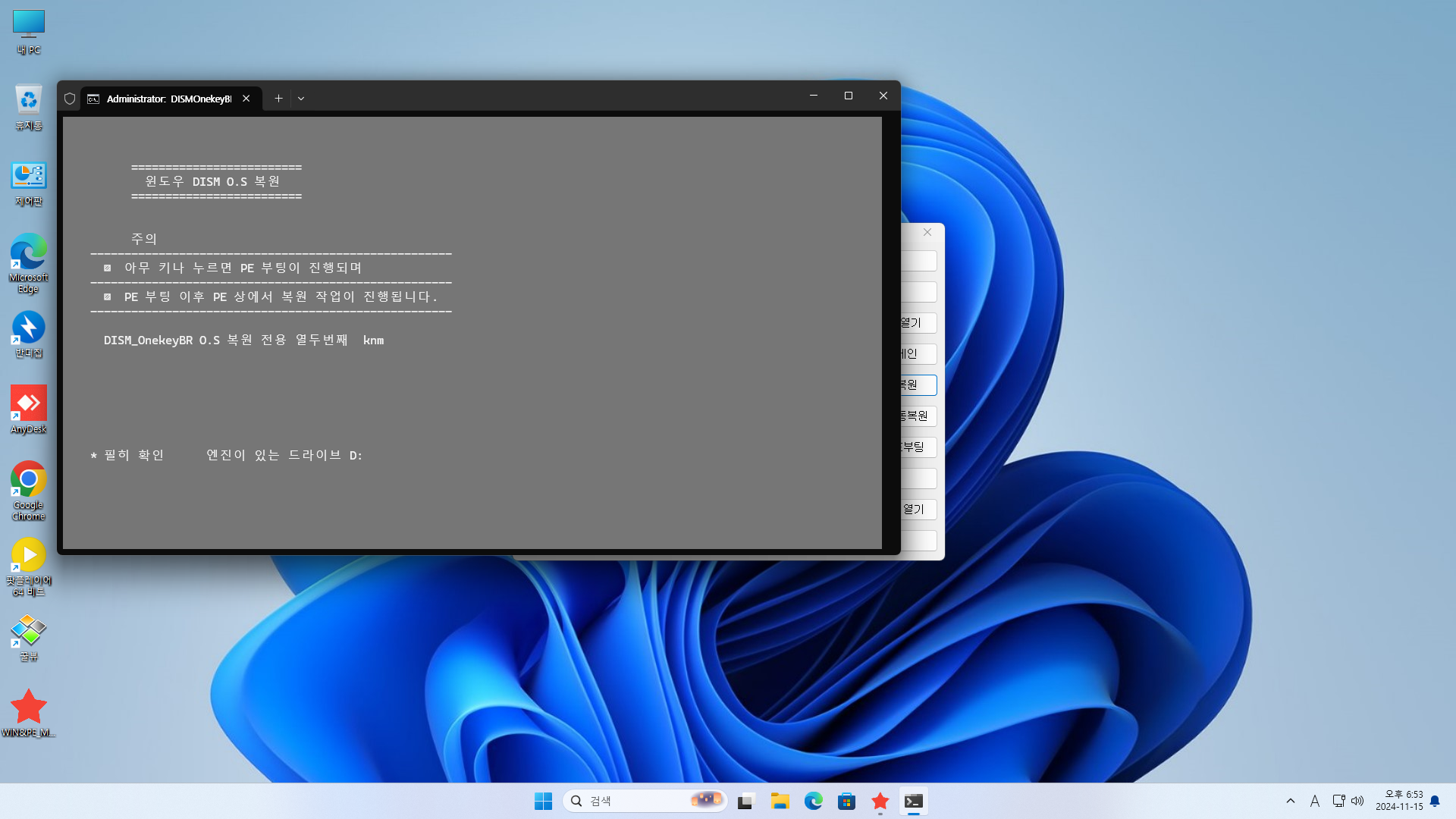This screenshot has width=1456, height=819.
Task: Launch AnyDesk from the desktop
Action: point(29,409)
